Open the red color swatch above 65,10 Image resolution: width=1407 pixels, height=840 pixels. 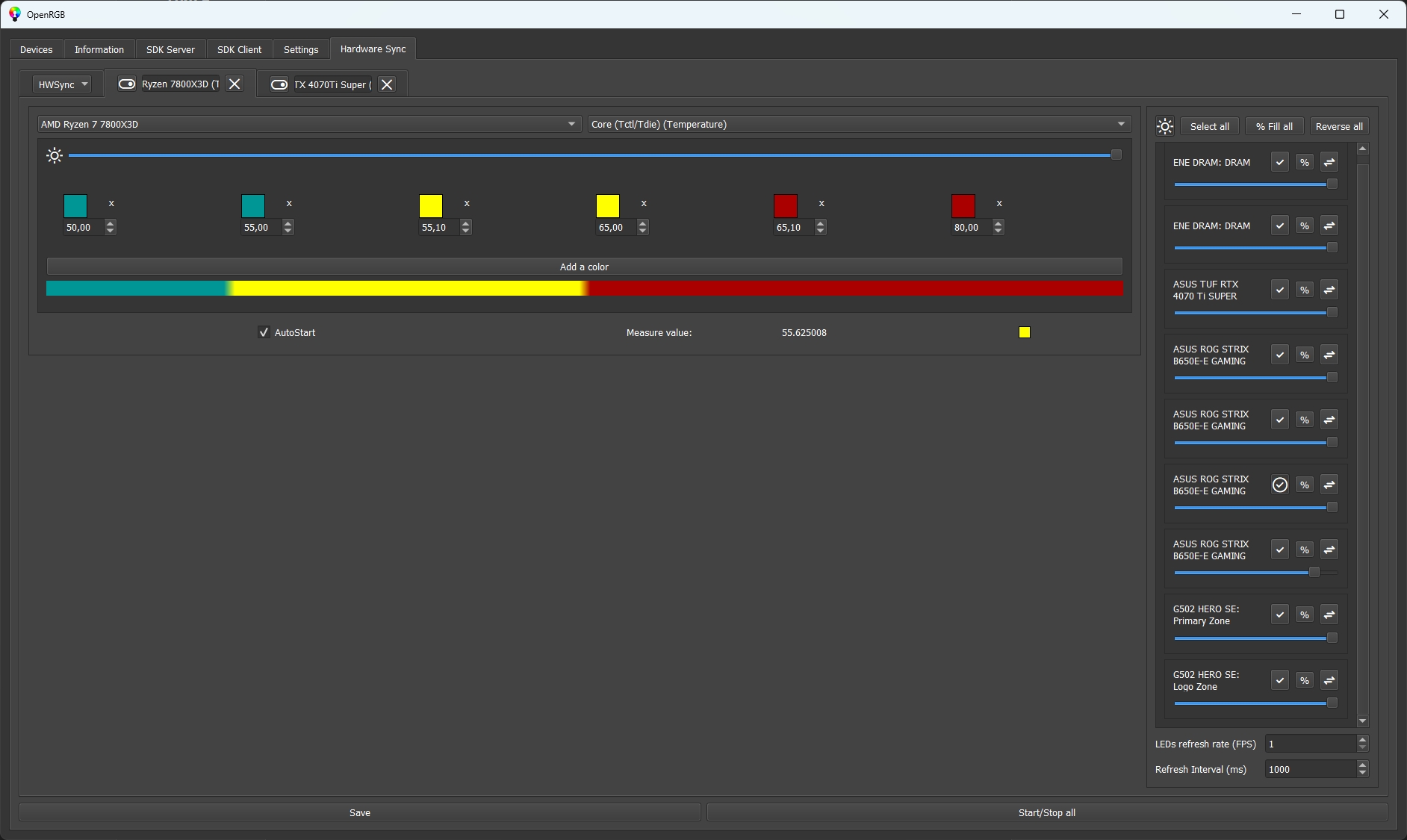[786, 205]
